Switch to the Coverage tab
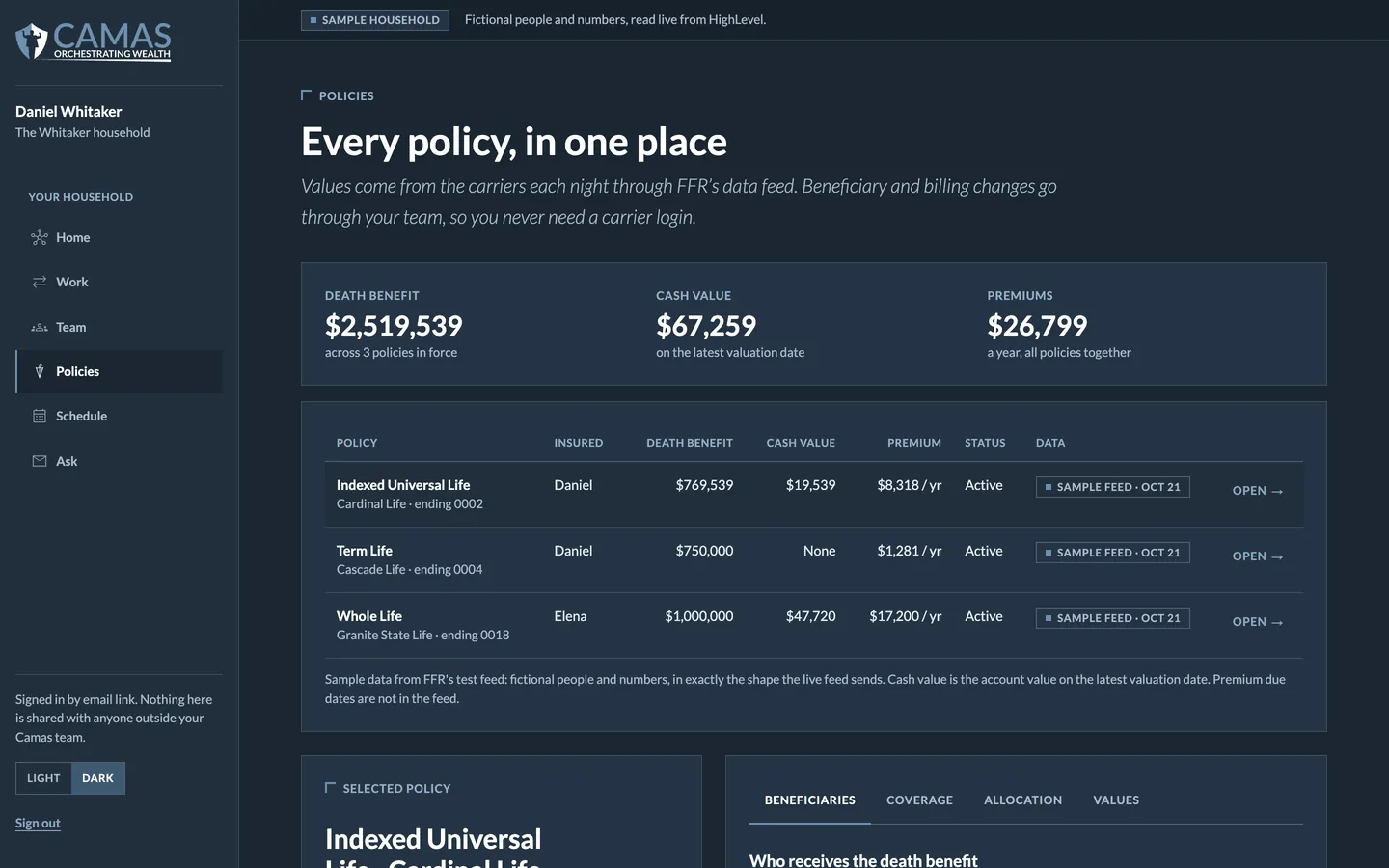The width and height of the screenshot is (1389, 868). click(919, 800)
